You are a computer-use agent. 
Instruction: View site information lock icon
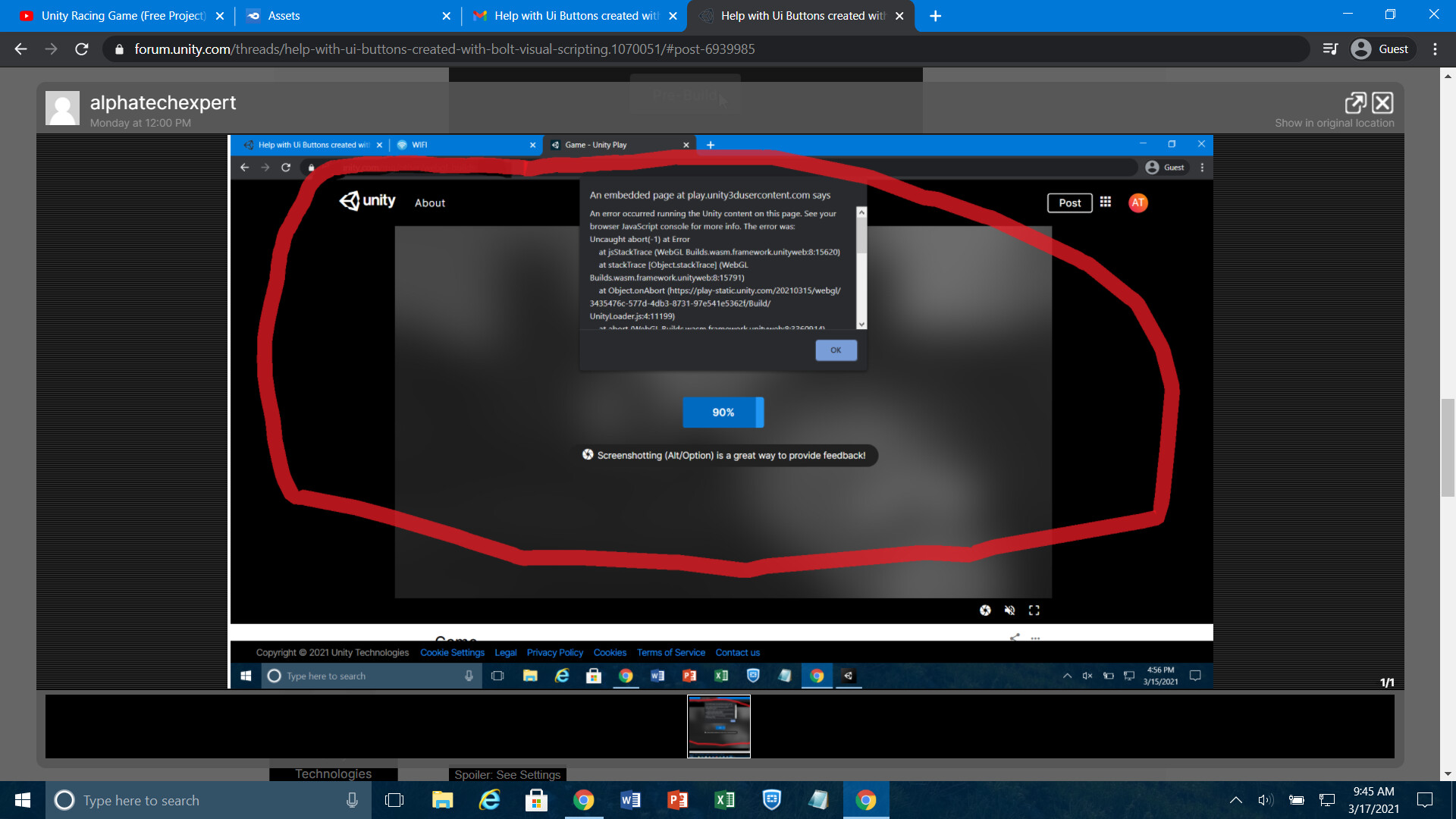(119, 49)
